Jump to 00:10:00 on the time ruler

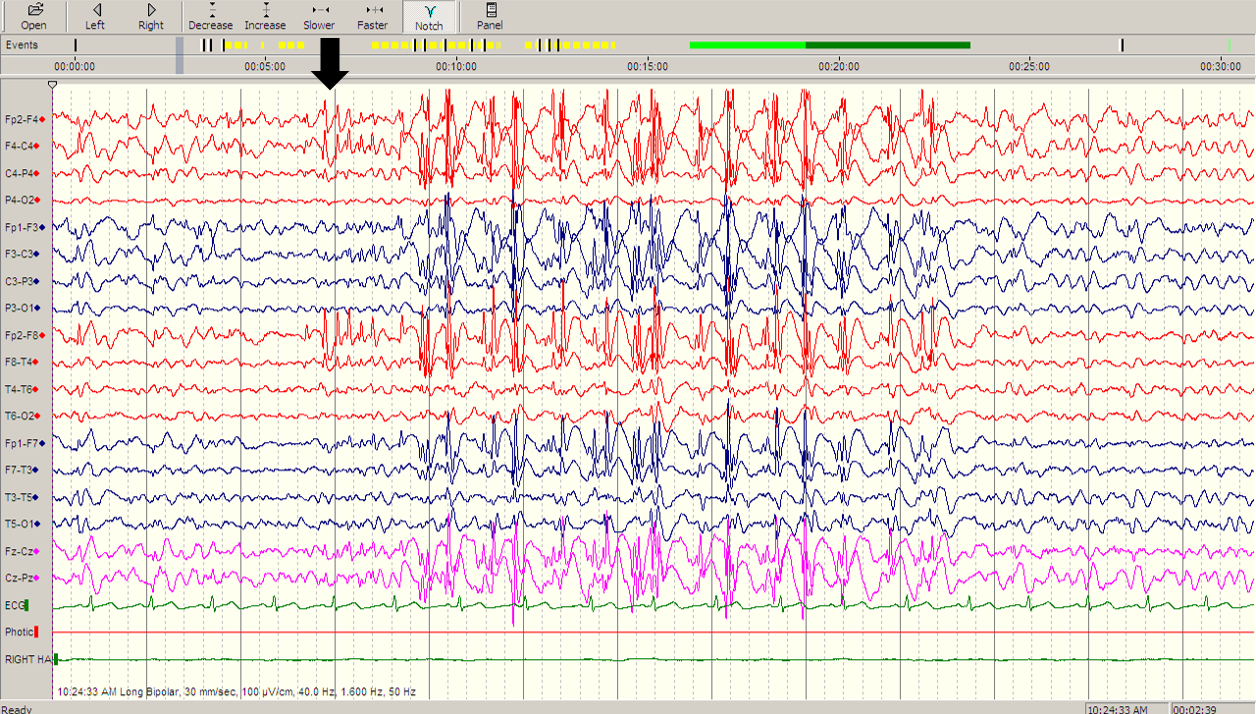pyautogui.click(x=456, y=66)
